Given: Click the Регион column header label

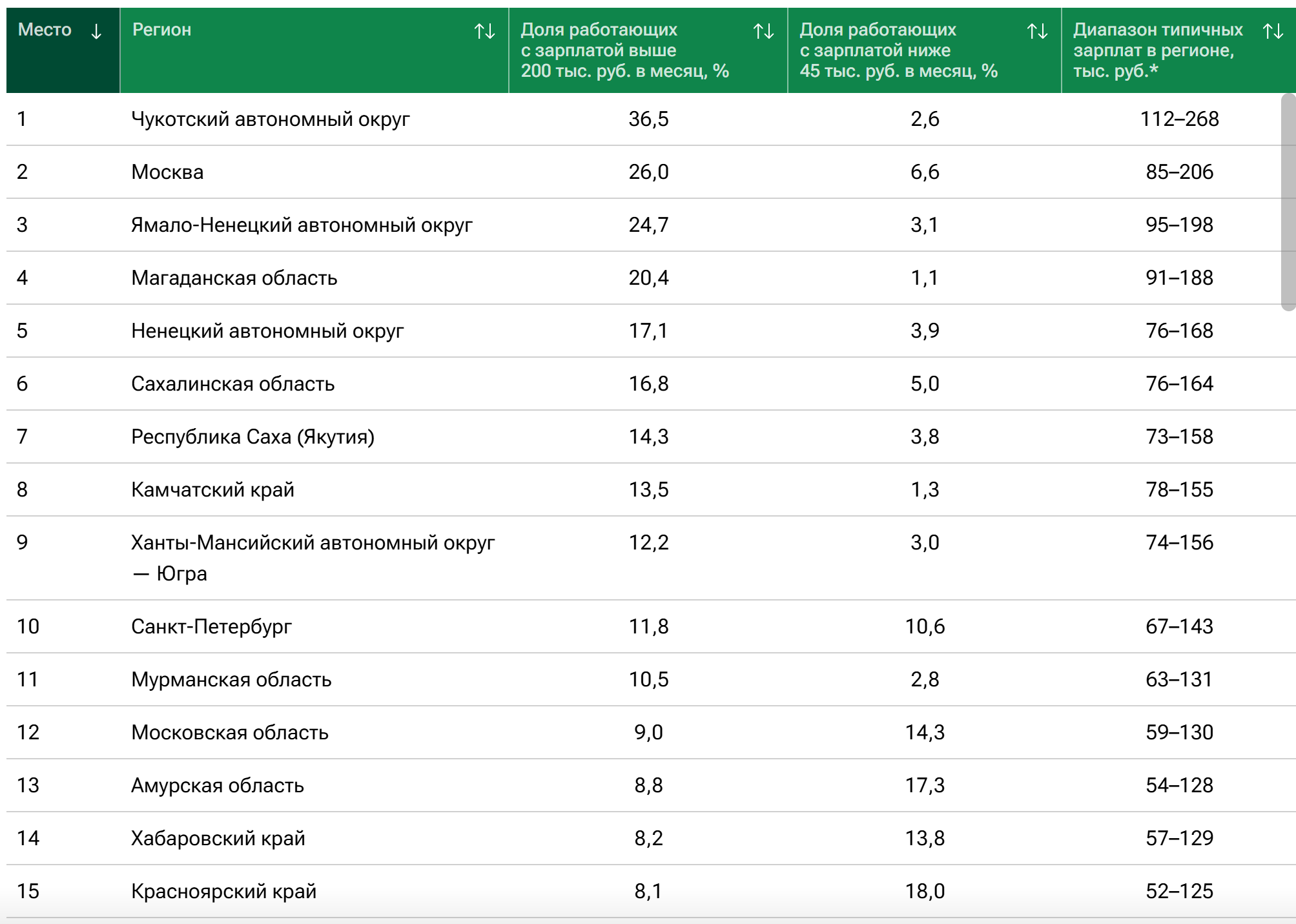Looking at the screenshot, I should point(161,30).
